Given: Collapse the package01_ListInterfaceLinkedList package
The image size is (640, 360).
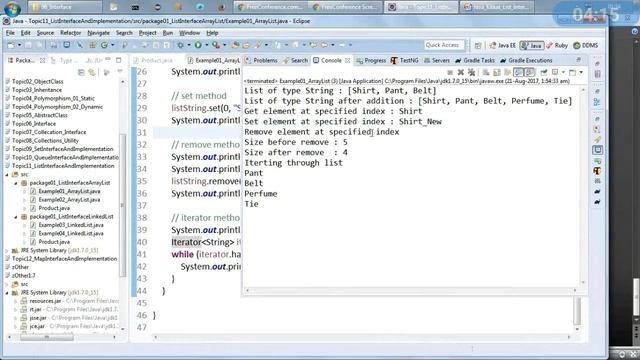Looking at the screenshot, I should pos(16,217).
